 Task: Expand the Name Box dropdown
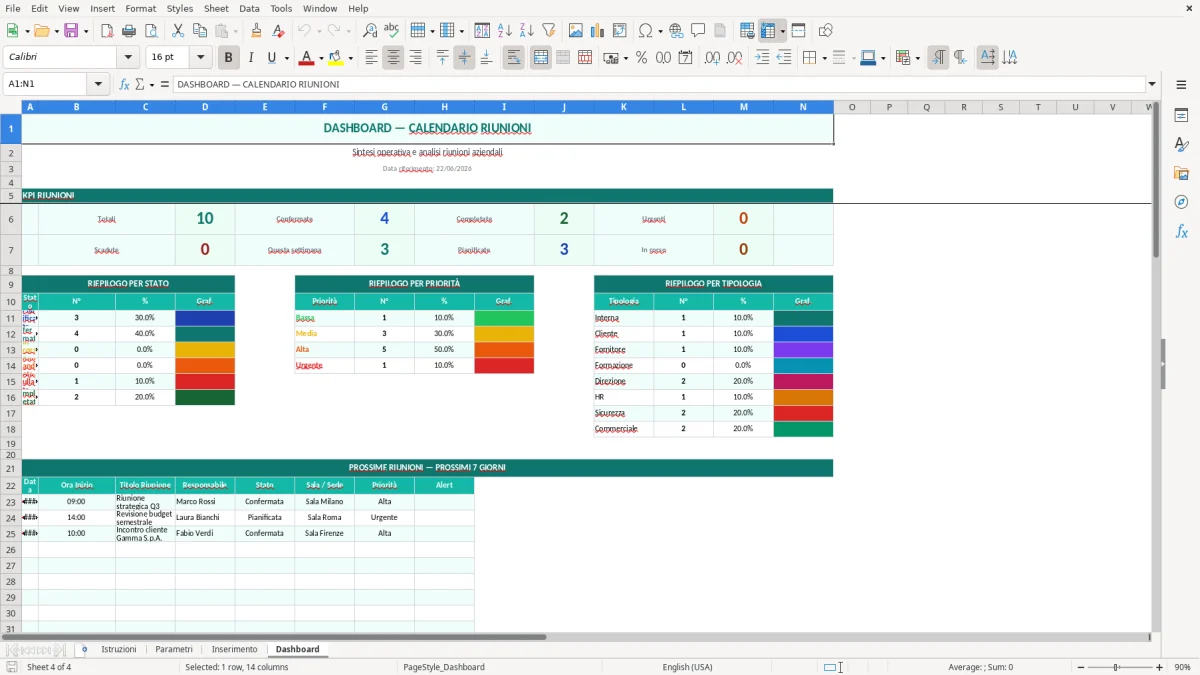(x=98, y=84)
